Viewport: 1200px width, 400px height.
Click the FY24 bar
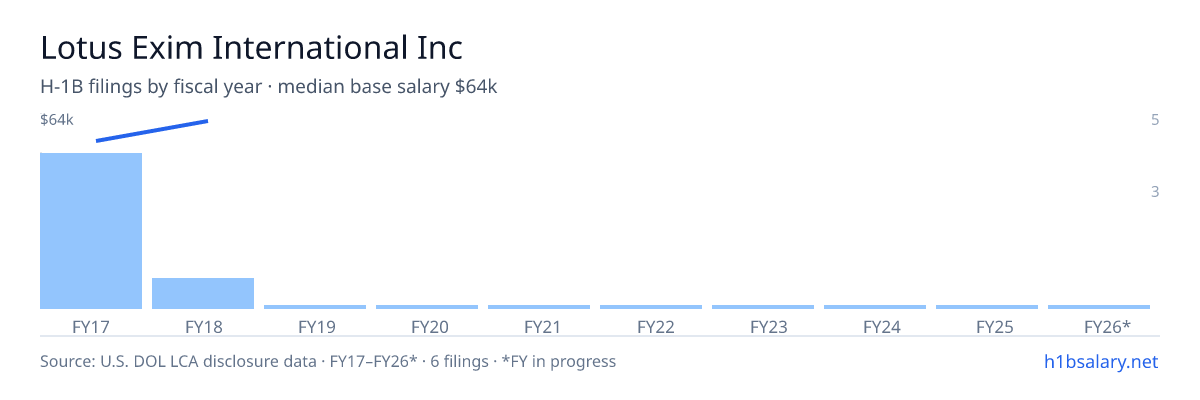tap(875, 307)
